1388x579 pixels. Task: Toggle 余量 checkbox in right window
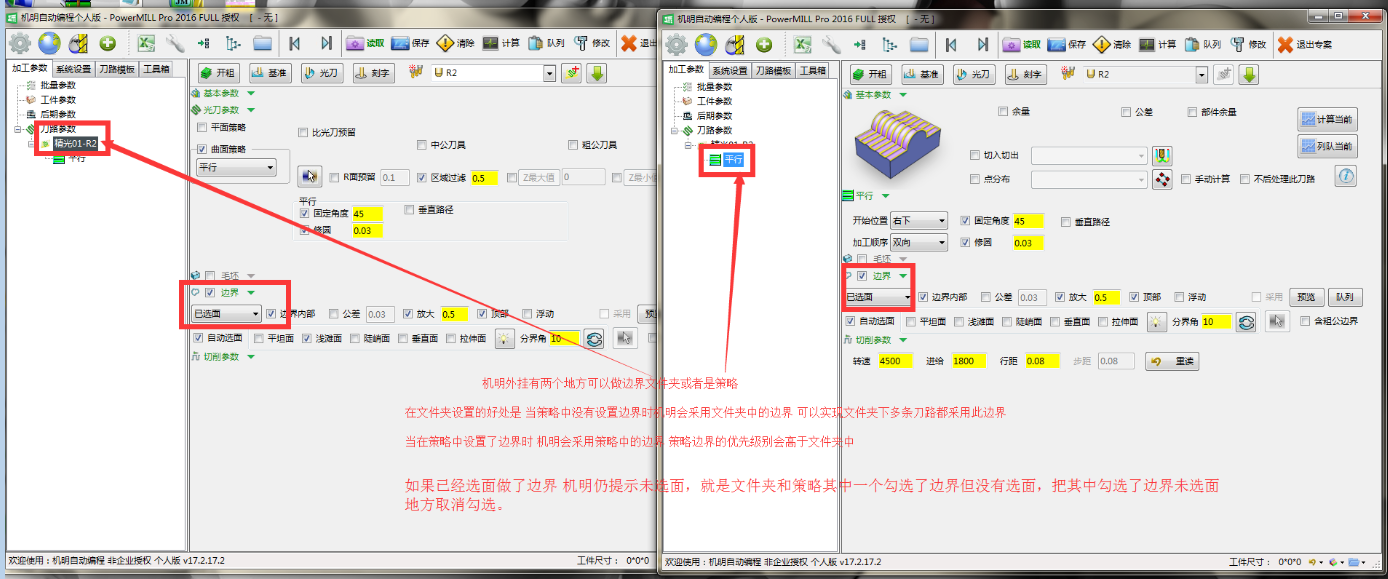[x=1003, y=111]
